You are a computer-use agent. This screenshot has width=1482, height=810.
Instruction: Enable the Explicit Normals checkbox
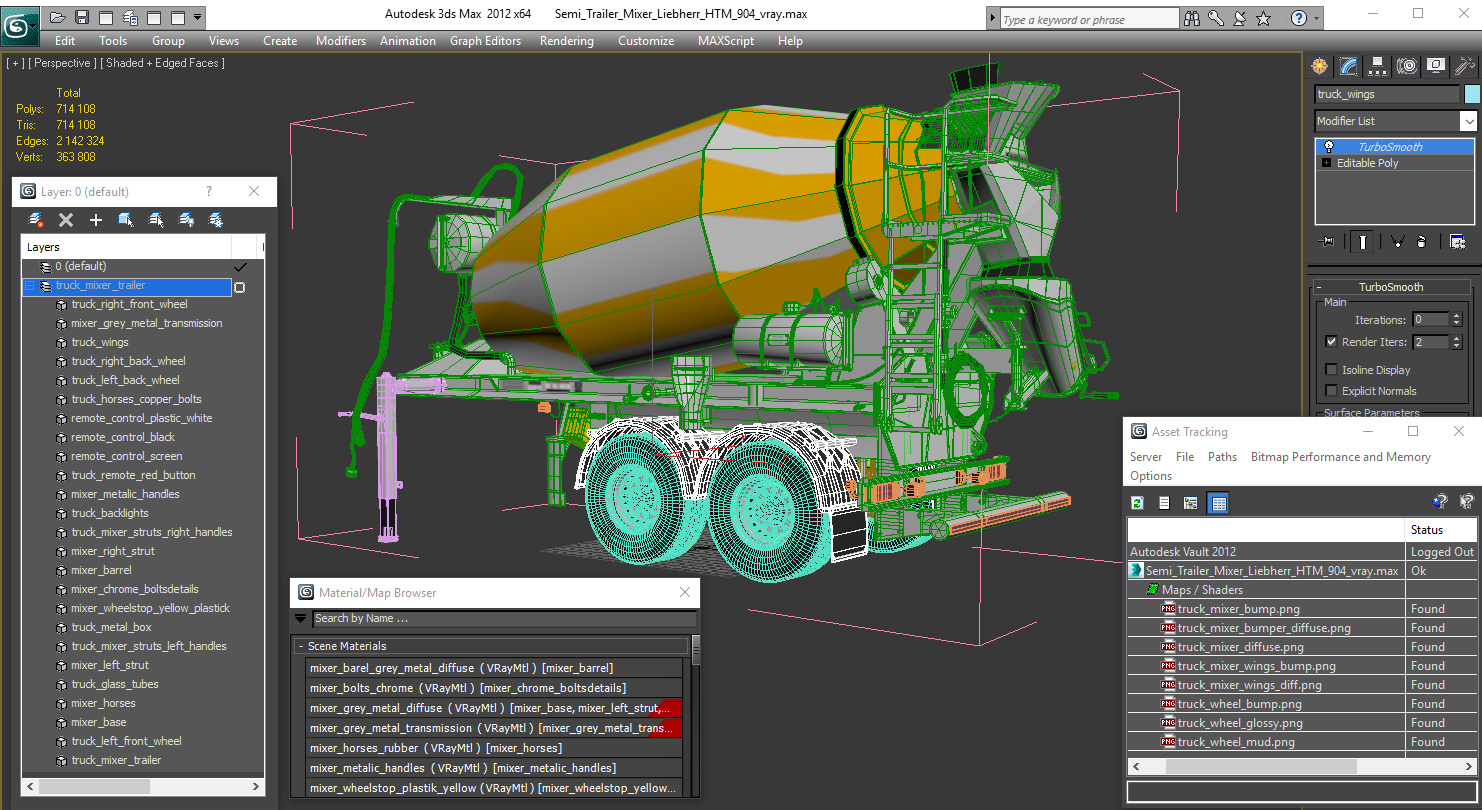coord(1331,391)
